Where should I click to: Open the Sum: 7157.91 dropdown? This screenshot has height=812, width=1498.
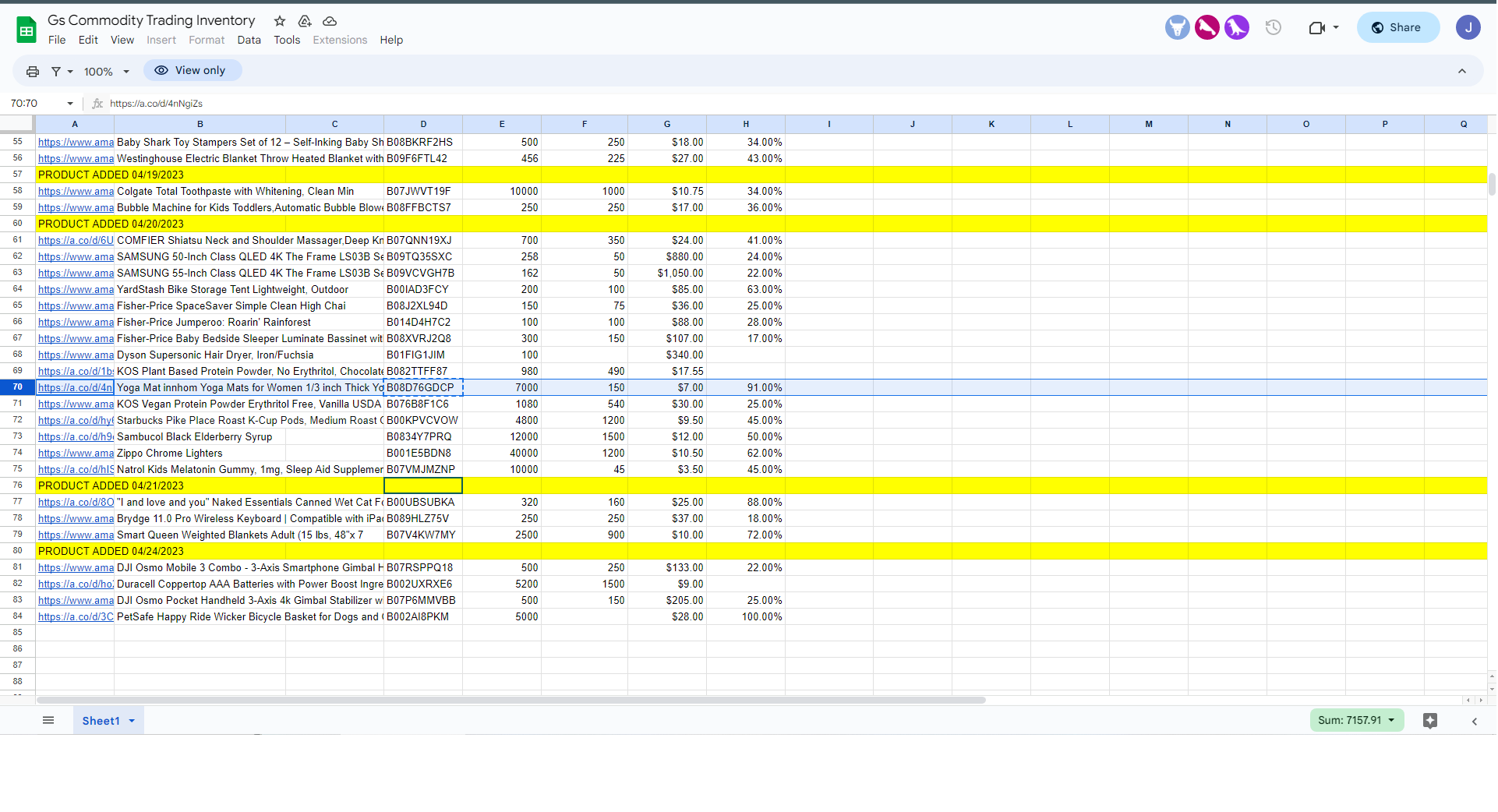pos(1356,721)
